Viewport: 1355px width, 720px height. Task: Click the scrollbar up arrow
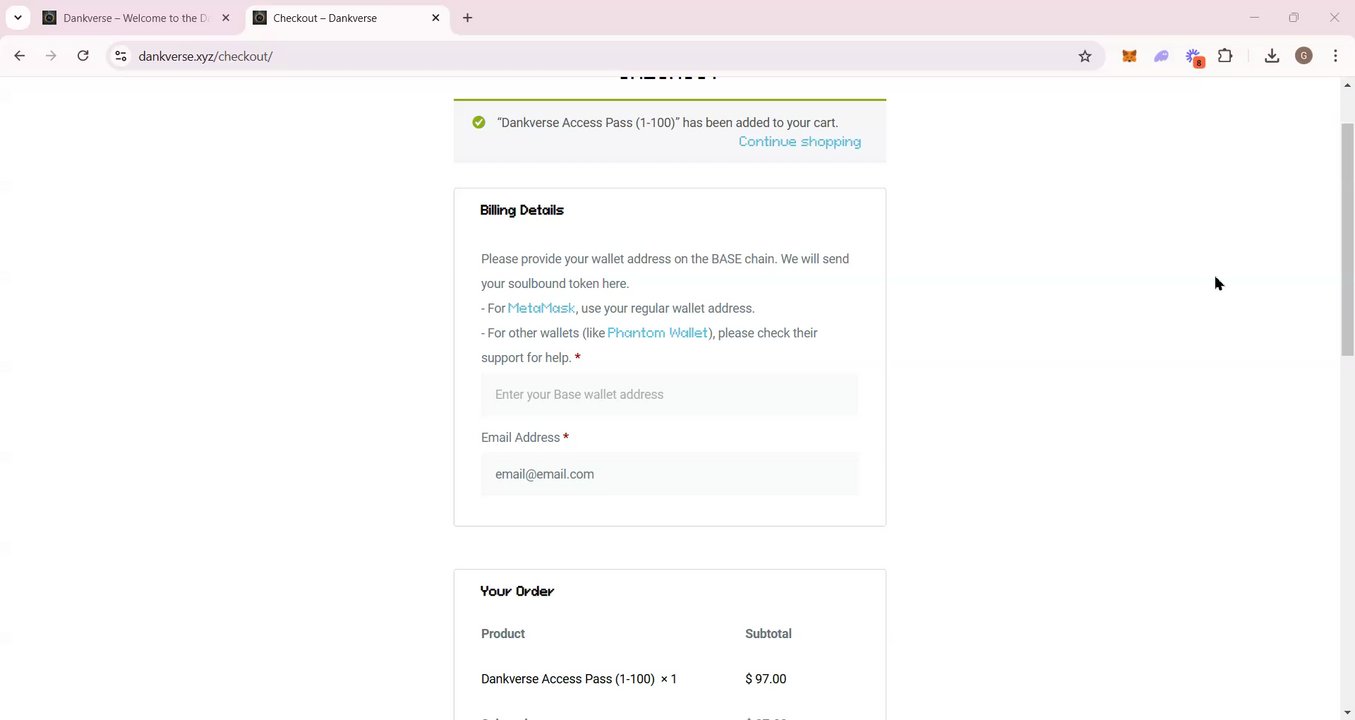point(1347,85)
